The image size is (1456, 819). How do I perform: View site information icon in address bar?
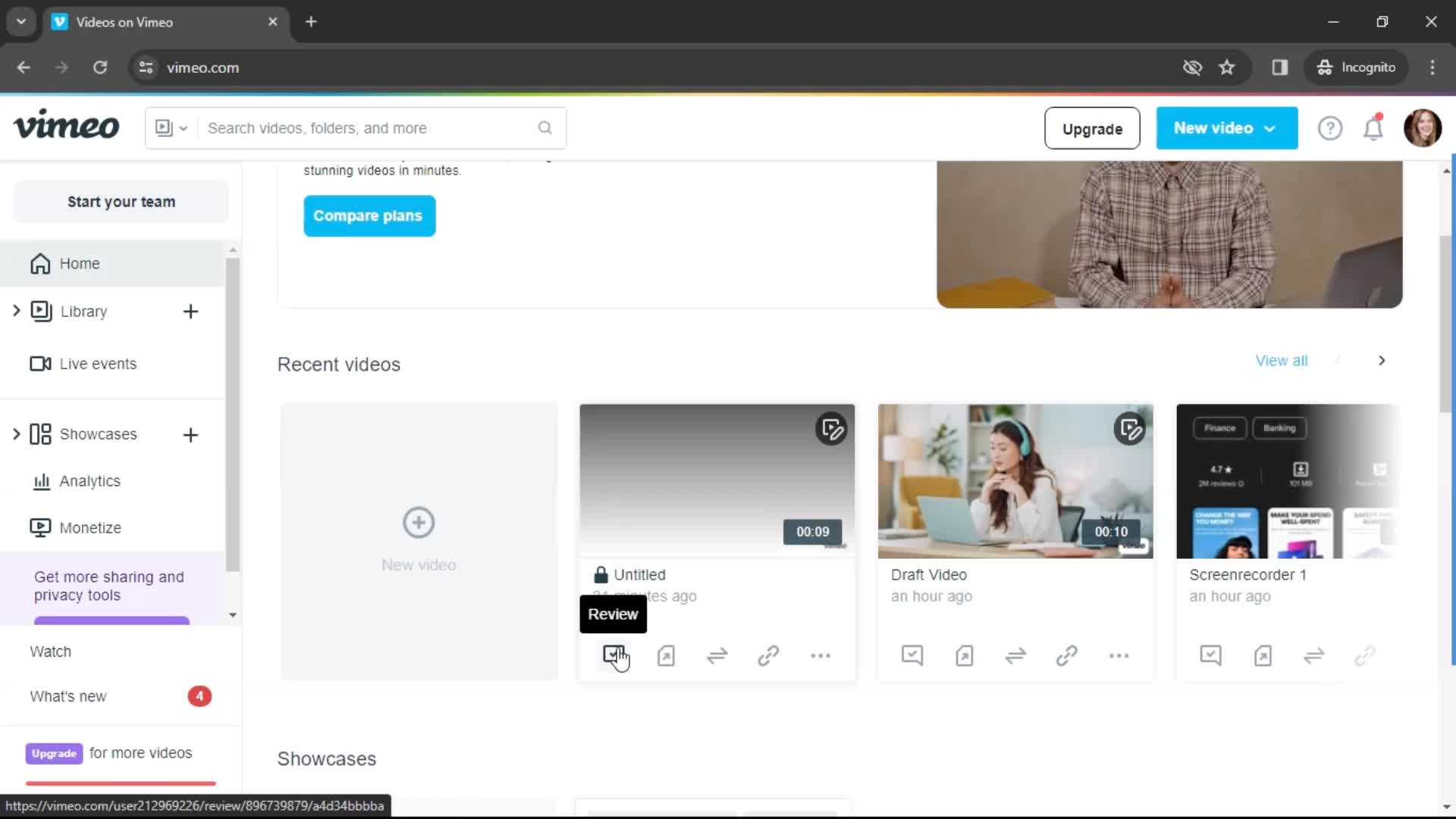pos(146,67)
